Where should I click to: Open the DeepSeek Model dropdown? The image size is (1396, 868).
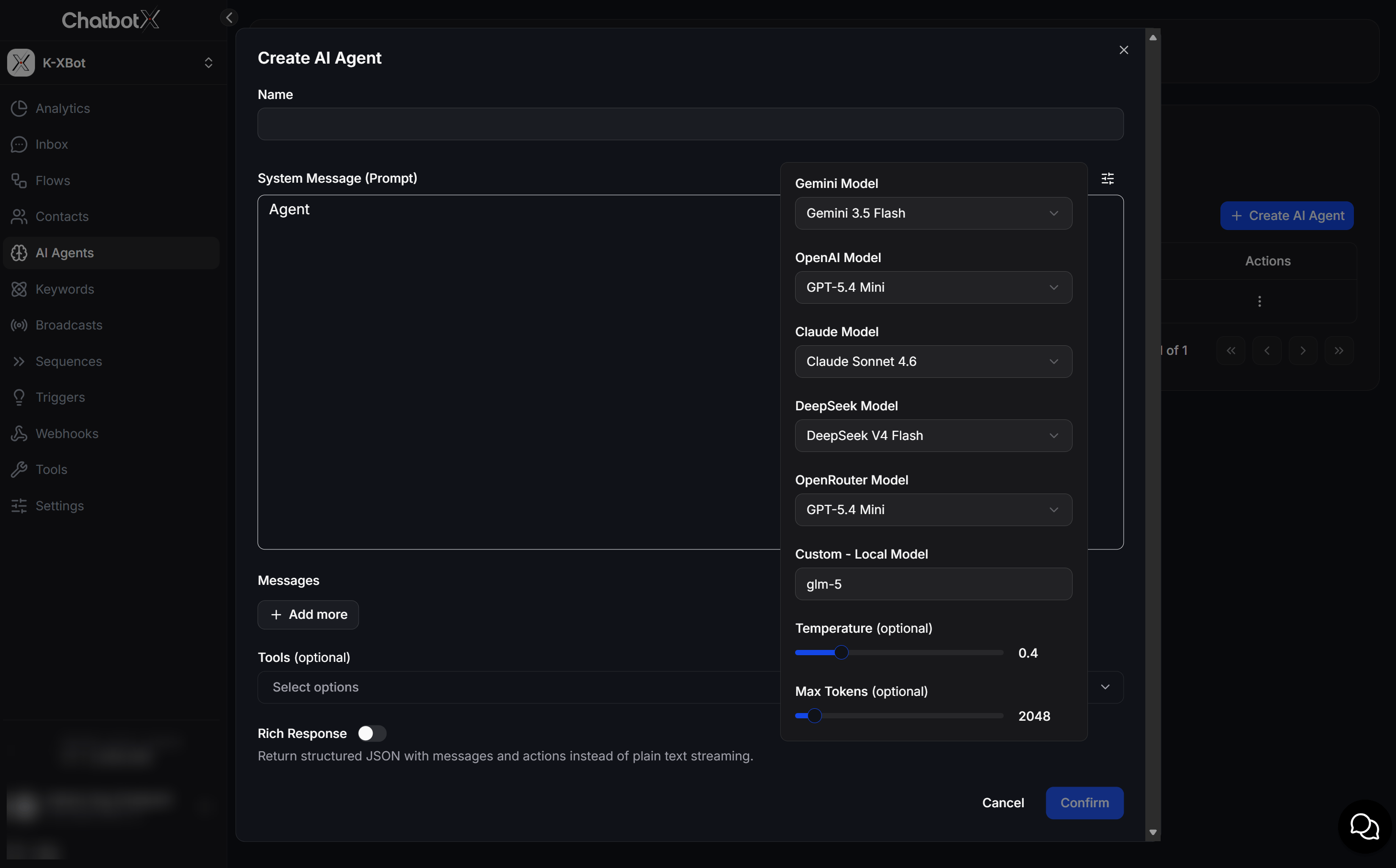coord(933,436)
